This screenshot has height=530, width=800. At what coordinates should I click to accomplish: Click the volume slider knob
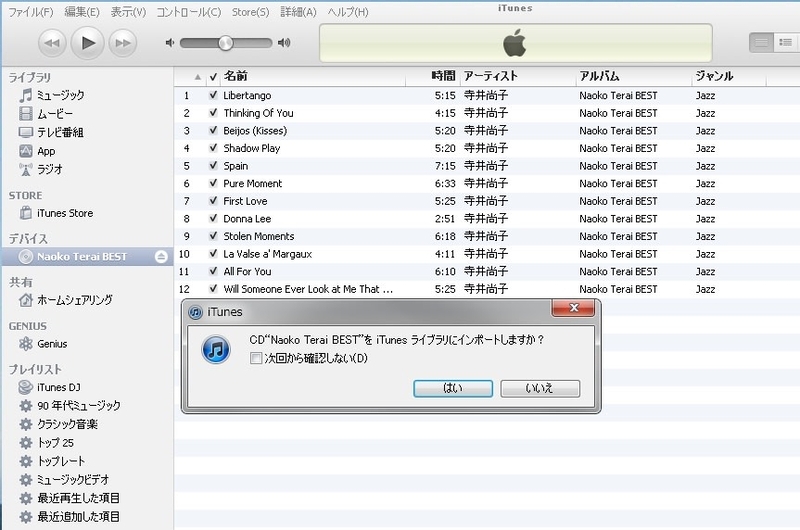226,43
